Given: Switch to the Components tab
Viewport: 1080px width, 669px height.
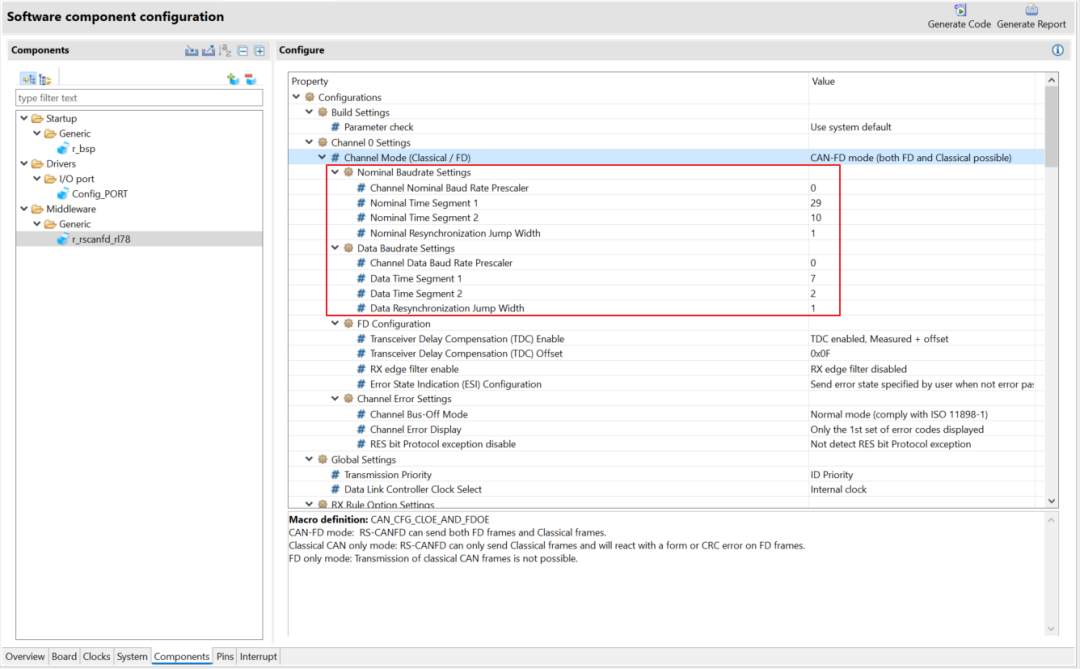Looking at the screenshot, I should (x=182, y=657).
